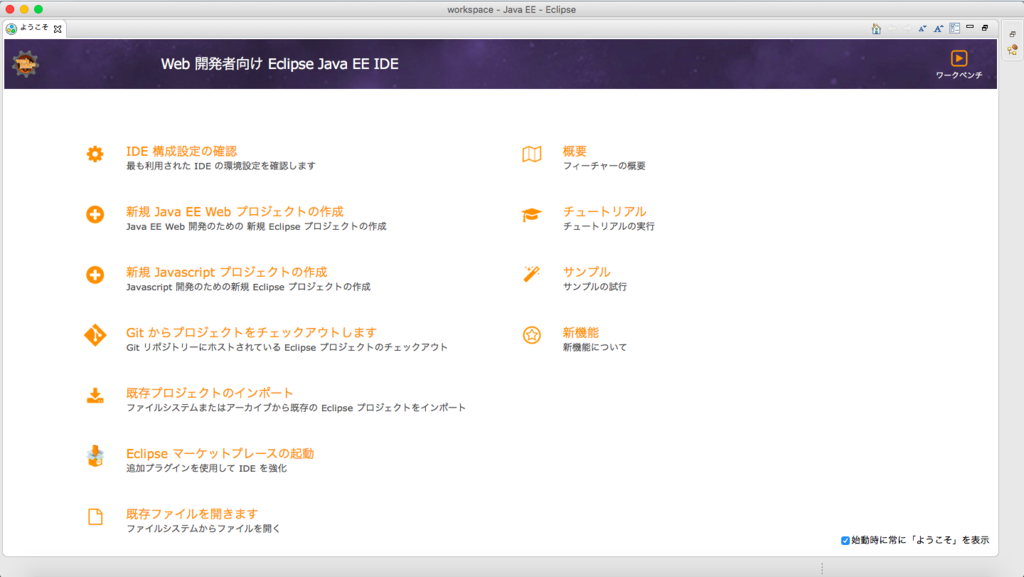Click the restore icon in right trim
The width and height of the screenshot is (1024, 577).
(x=1012, y=34)
